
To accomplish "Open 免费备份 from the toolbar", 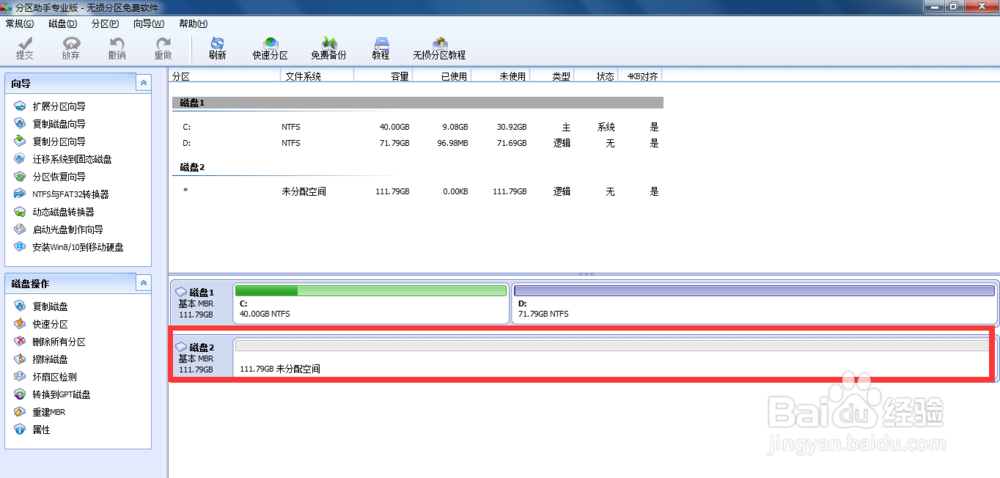I will point(328,48).
